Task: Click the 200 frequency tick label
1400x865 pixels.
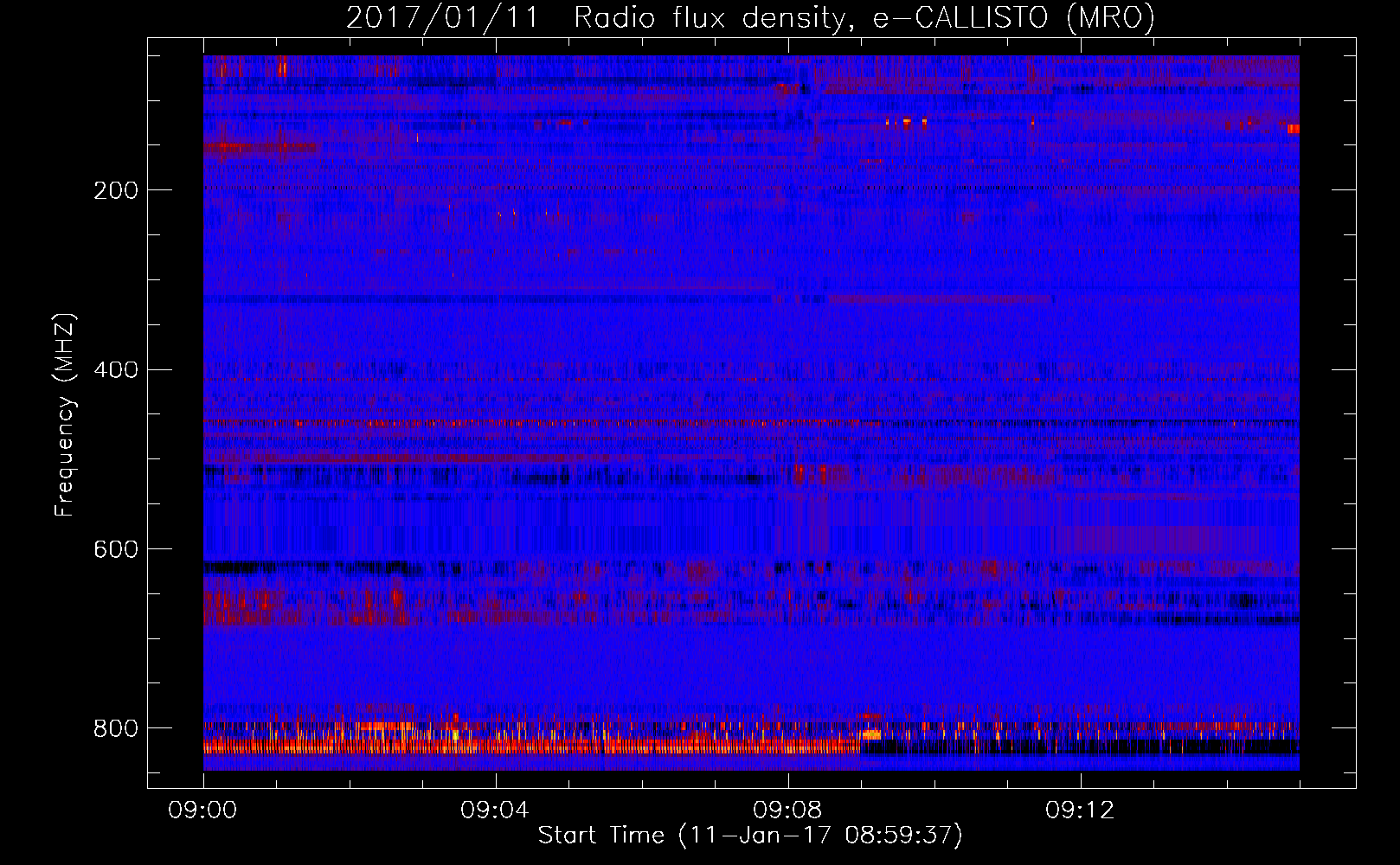Action: (x=115, y=191)
